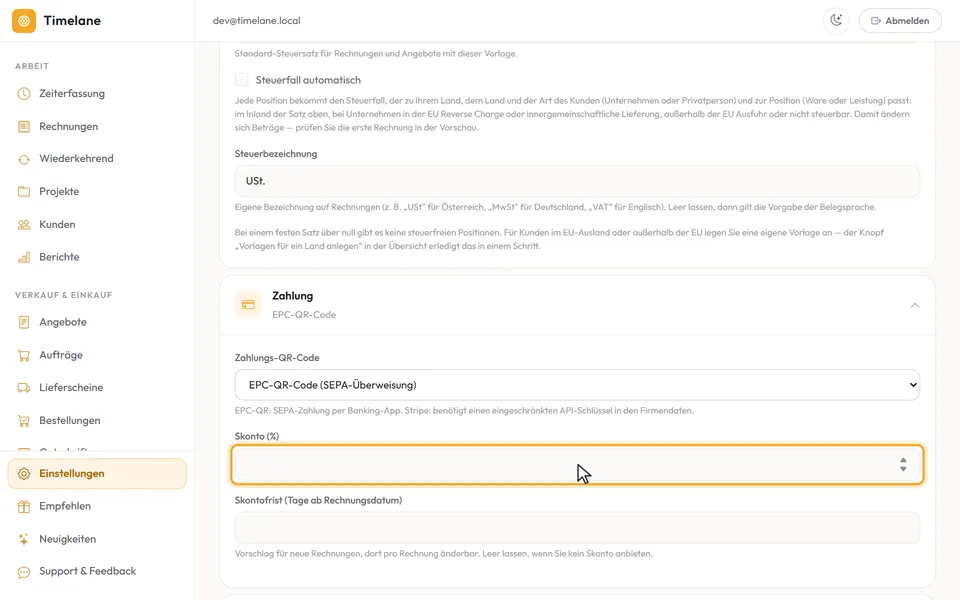This screenshot has height=600, width=960.
Task: Click the Steuerfall automatisch label
Action: pyautogui.click(x=308, y=80)
